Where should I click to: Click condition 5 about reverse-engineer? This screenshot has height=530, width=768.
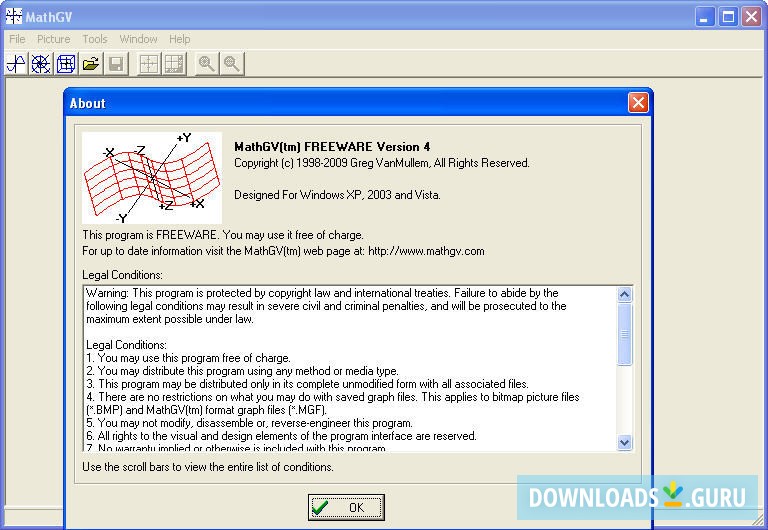(x=249, y=423)
